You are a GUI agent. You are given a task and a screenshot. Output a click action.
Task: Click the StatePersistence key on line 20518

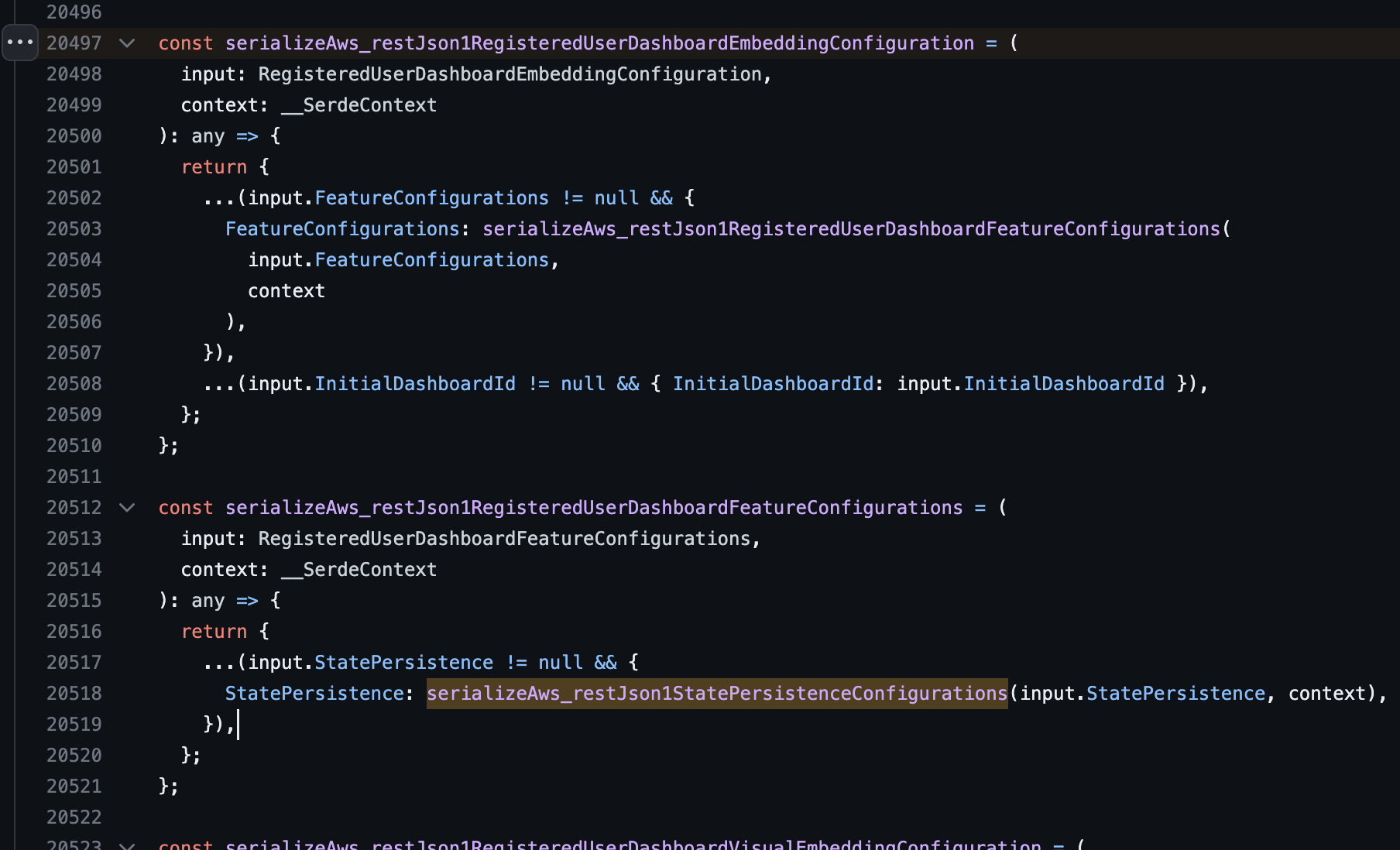pyautogui.click(x=313, y=693)
